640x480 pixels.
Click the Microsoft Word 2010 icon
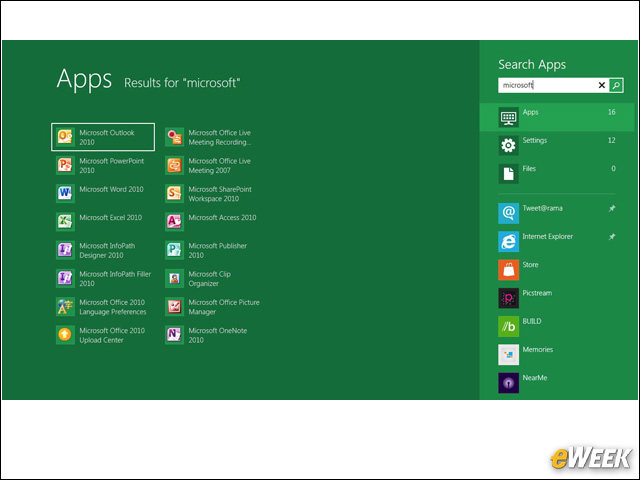click(65, 193)
